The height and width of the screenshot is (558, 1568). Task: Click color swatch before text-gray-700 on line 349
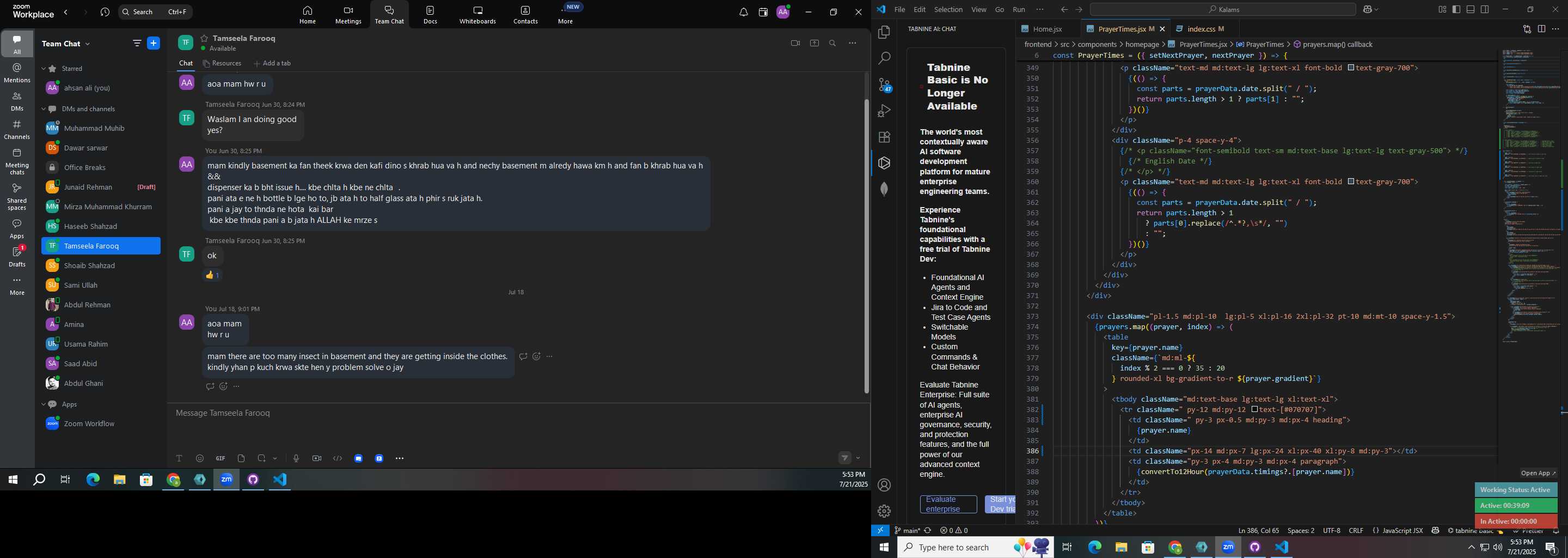[1351, 68]
